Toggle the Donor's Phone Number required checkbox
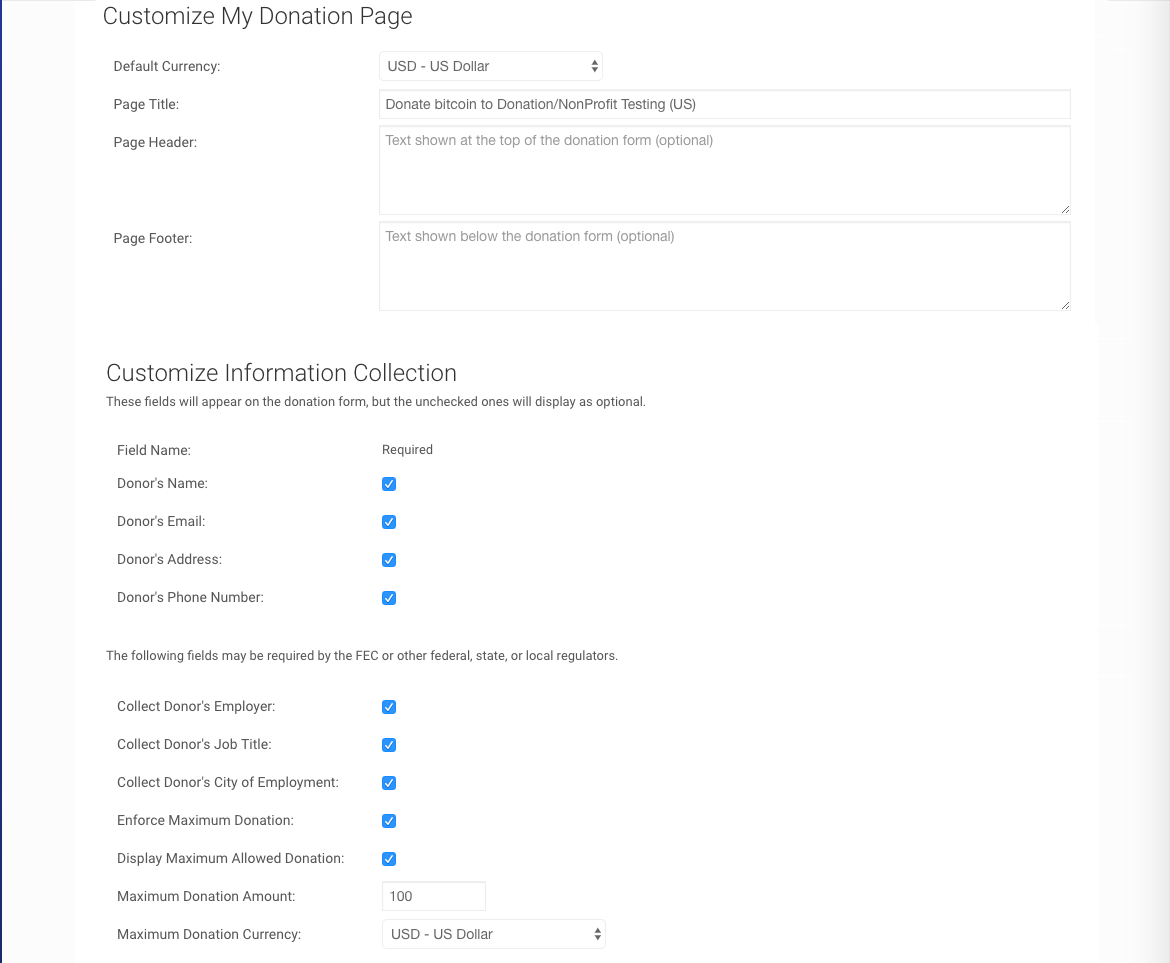Image resolution: width=1170 pixels, height=963 pixels. (389, 598)
